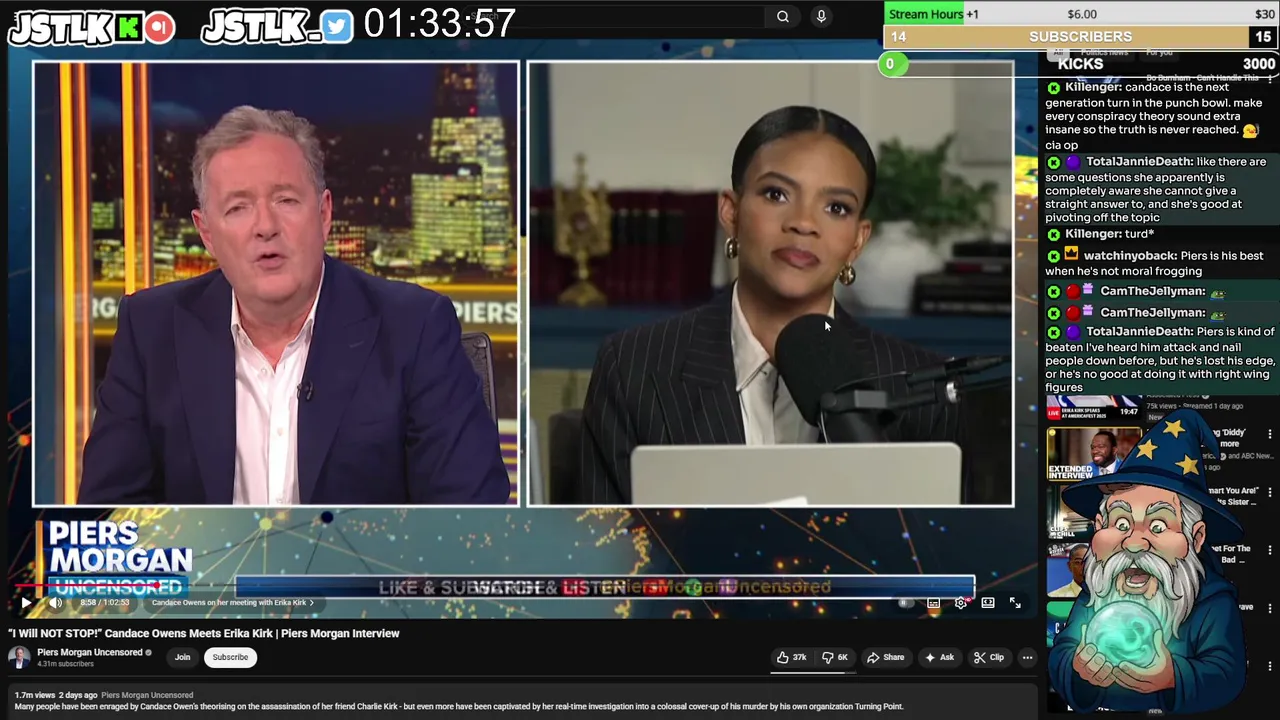Click the '1.7m views 2 days ago' text
The height and width of the screenshot is (720, 1280).
[56, 695]
